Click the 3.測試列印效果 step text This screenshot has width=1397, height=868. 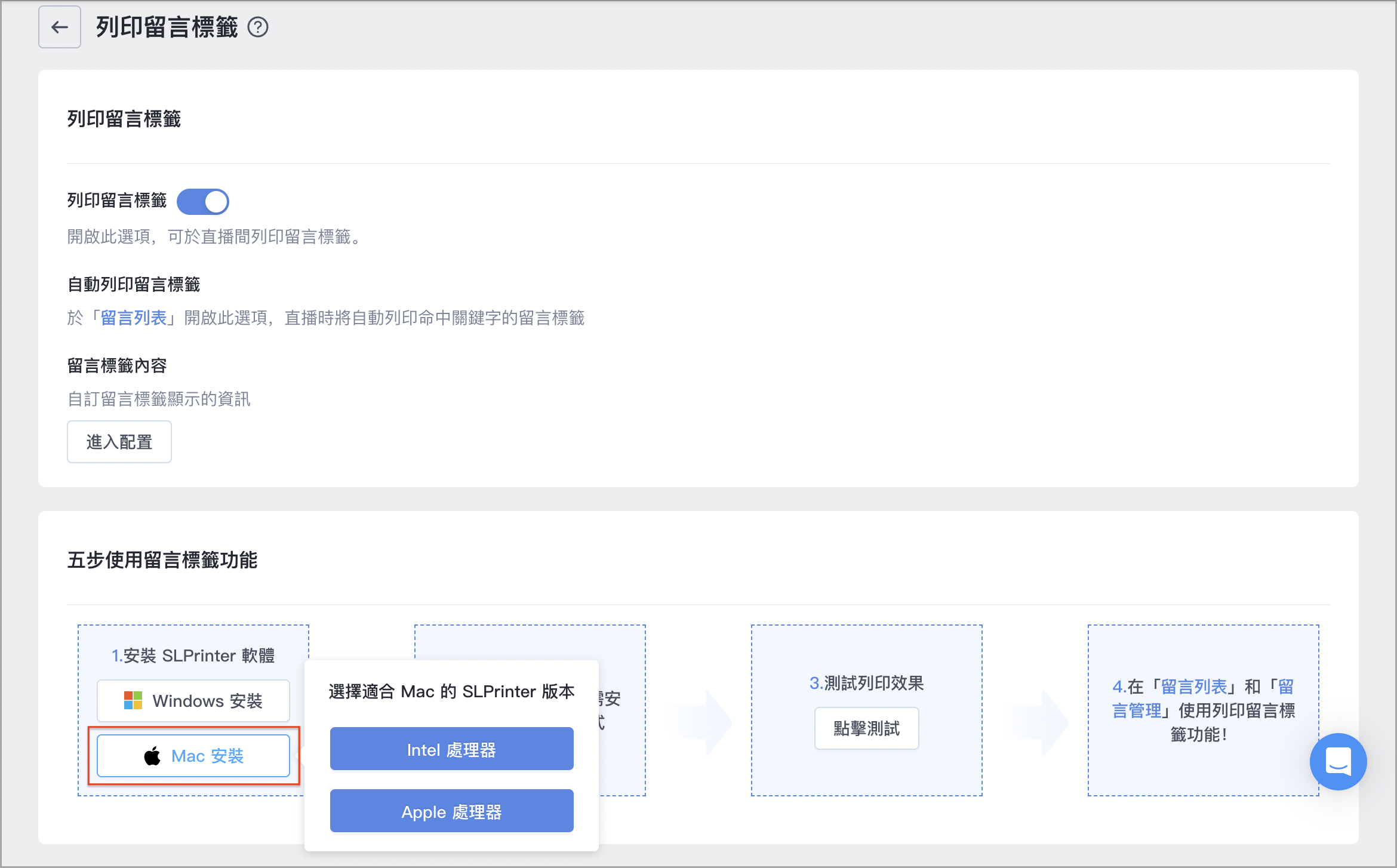[866, 683]
